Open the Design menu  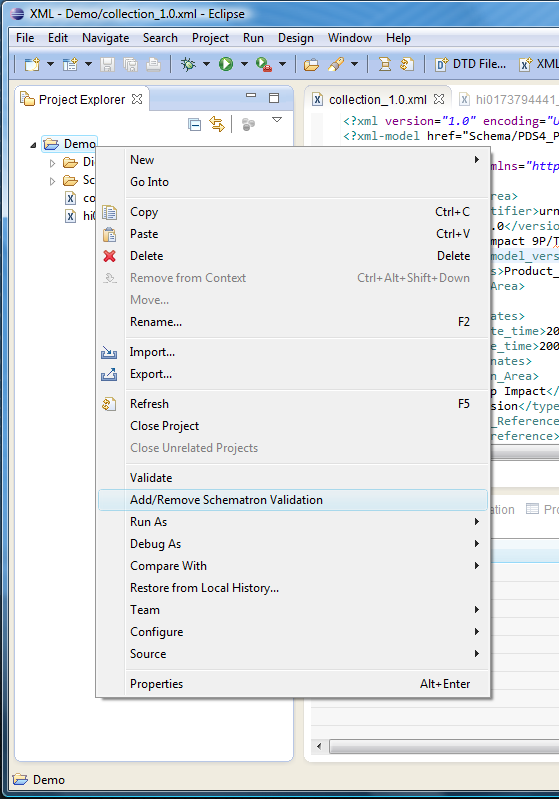(296, 38)
